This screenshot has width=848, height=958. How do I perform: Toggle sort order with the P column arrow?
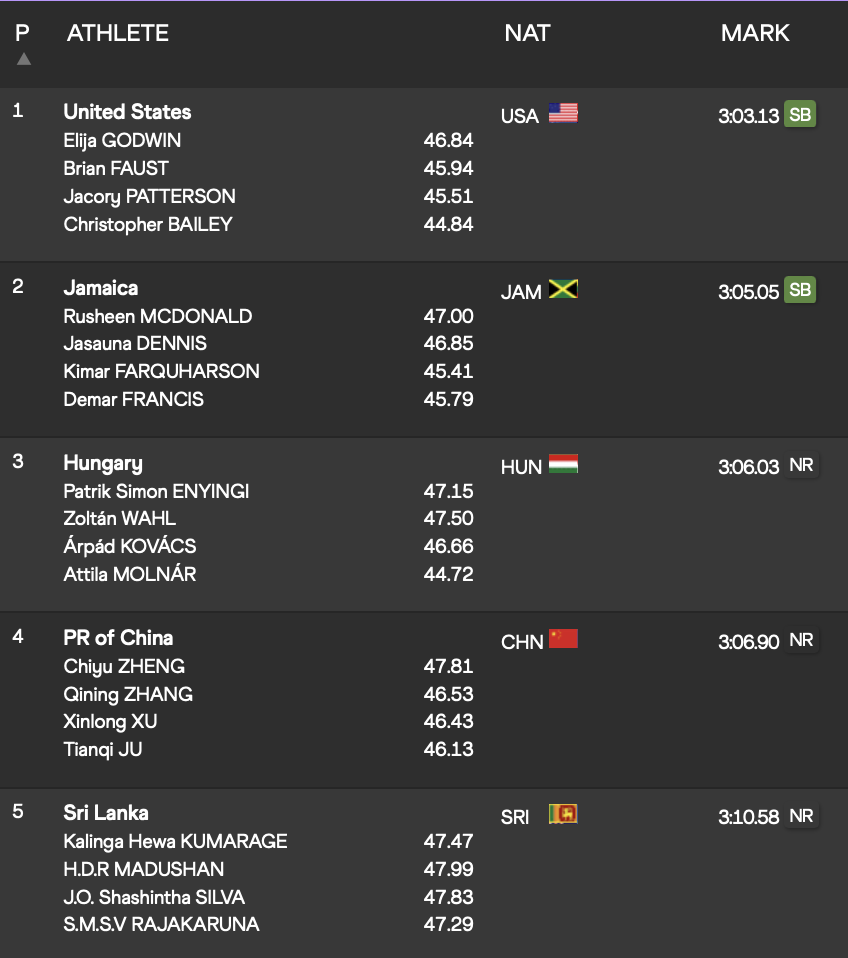23,59
